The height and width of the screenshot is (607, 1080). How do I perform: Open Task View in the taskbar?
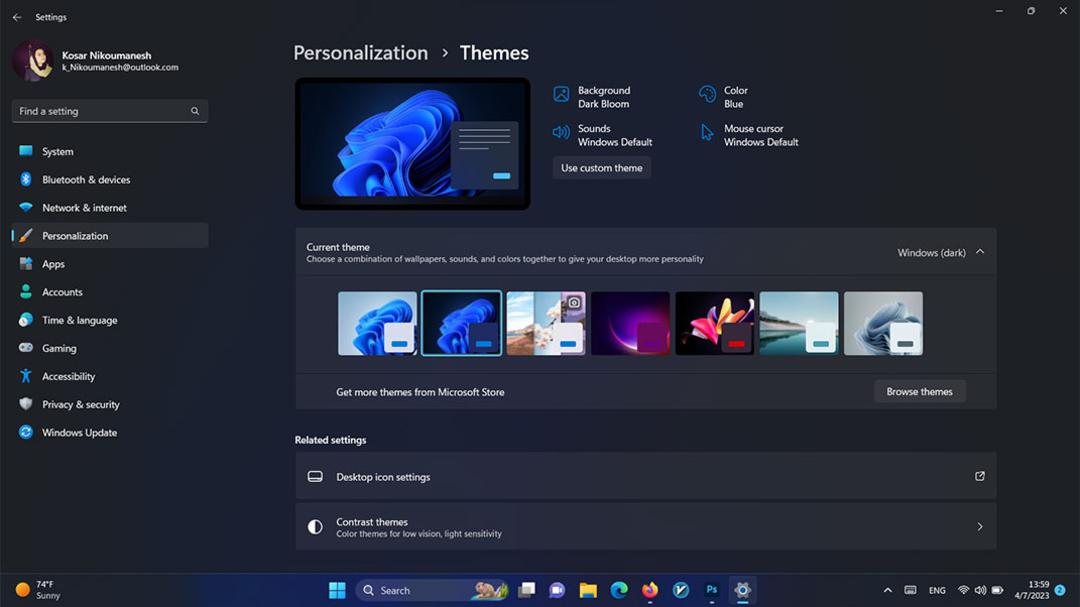click(x=527, y=590)
